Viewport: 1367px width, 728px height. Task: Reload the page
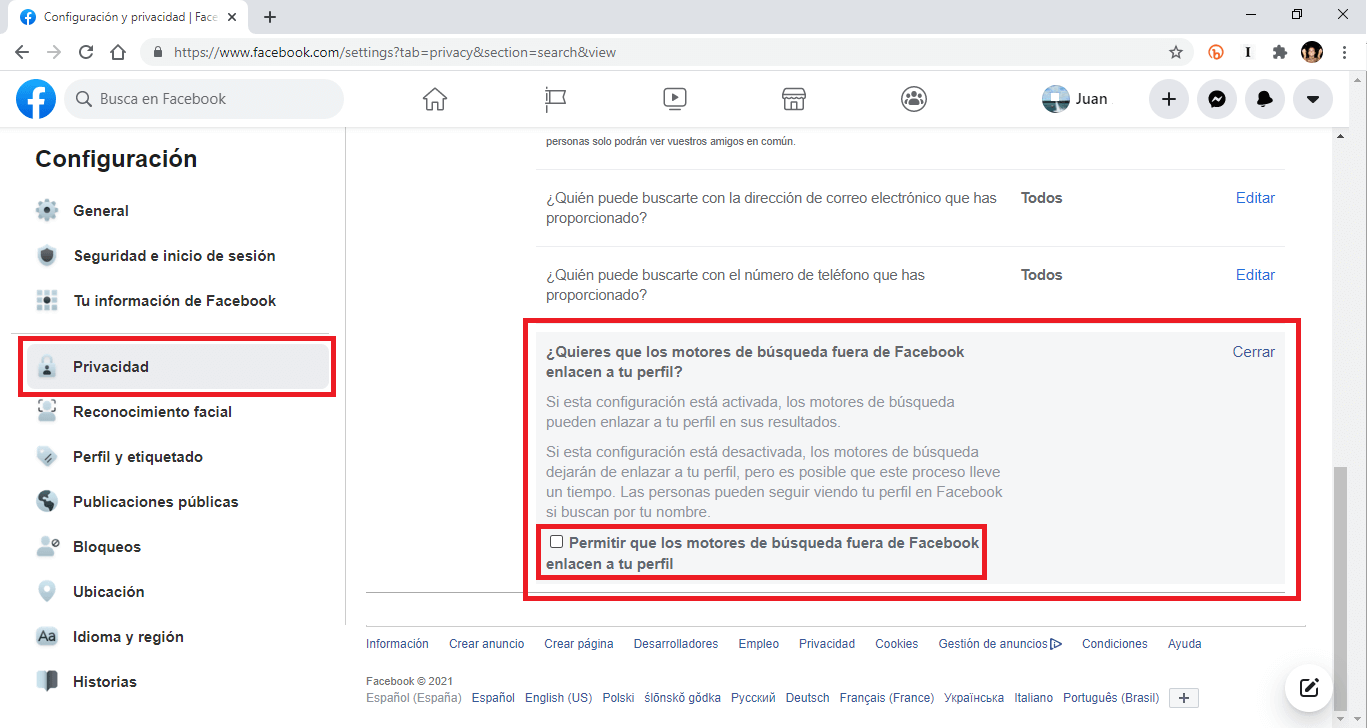(86, 52)
